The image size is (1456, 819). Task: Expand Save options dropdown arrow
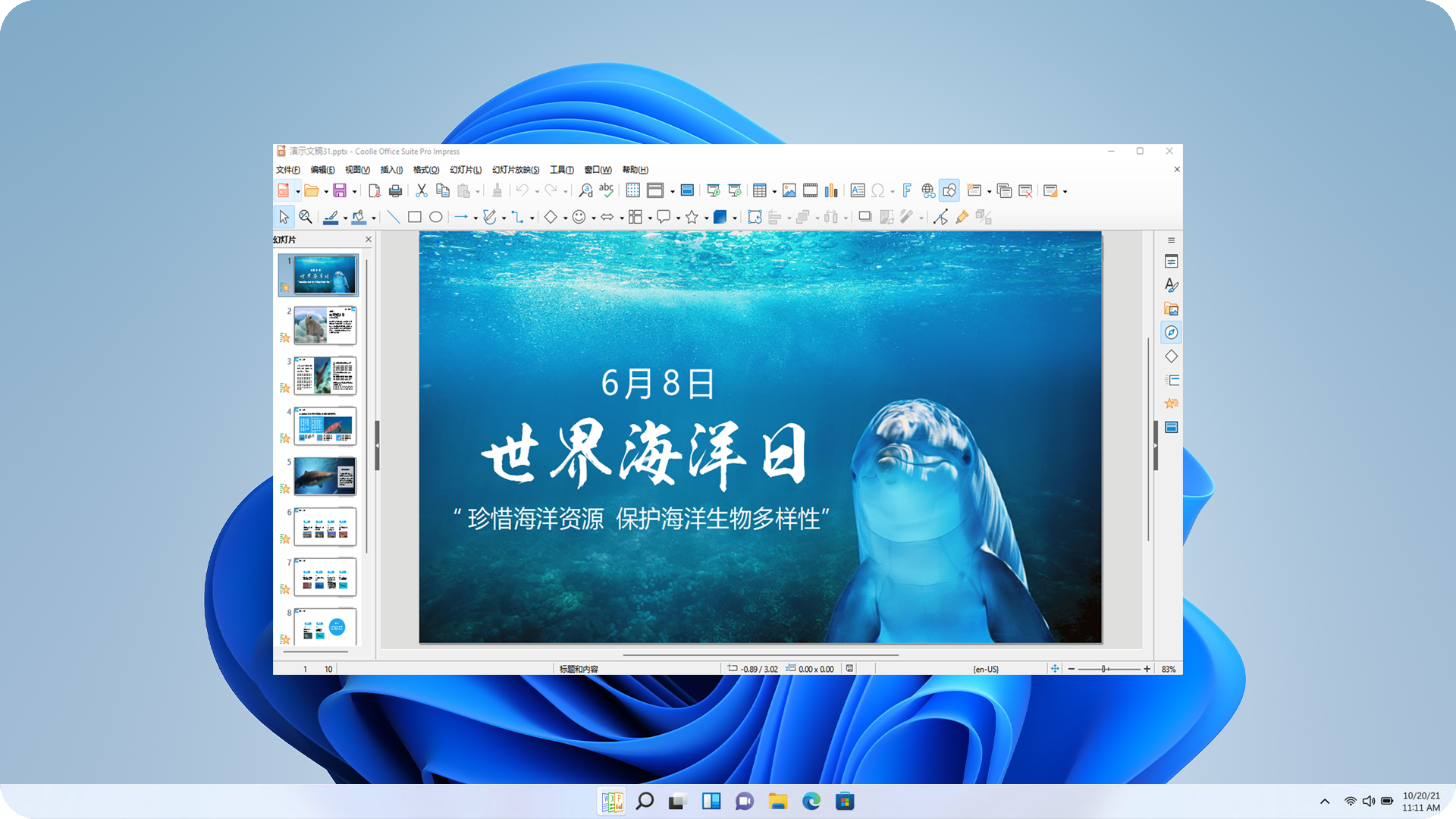[x=354, y=192]
